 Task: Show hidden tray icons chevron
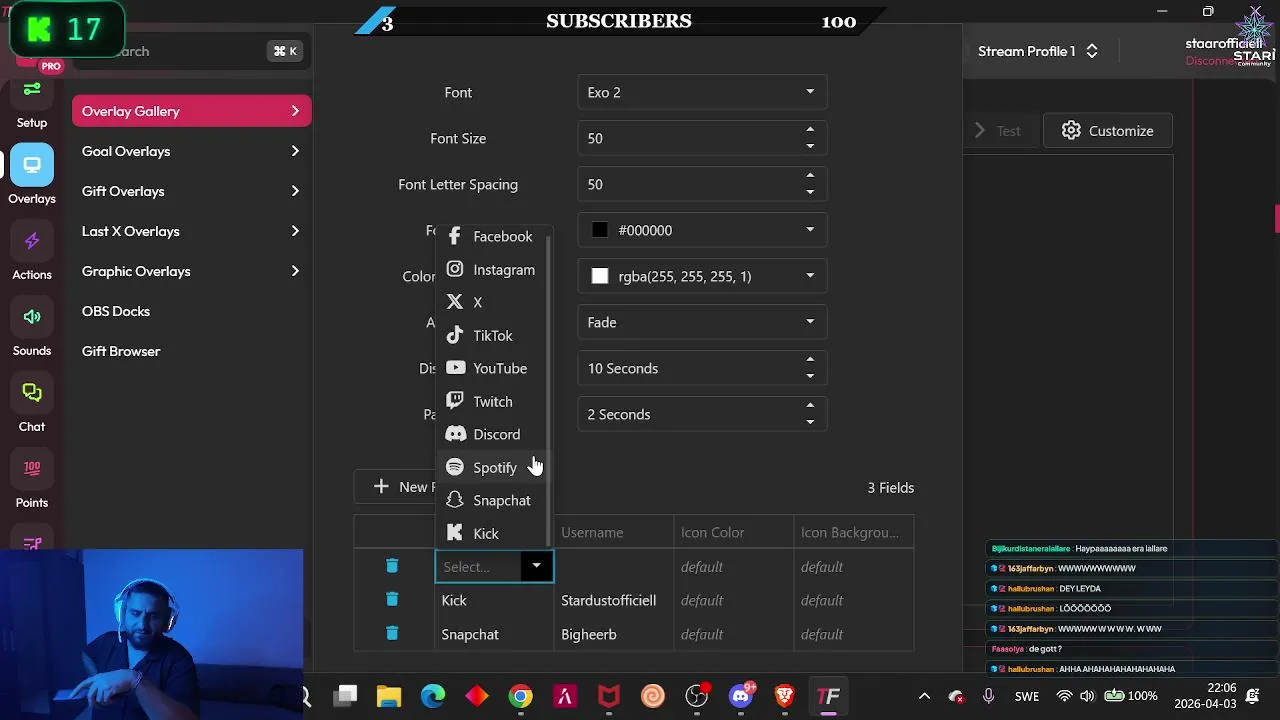pyautogui.click(x=924, y=696)
